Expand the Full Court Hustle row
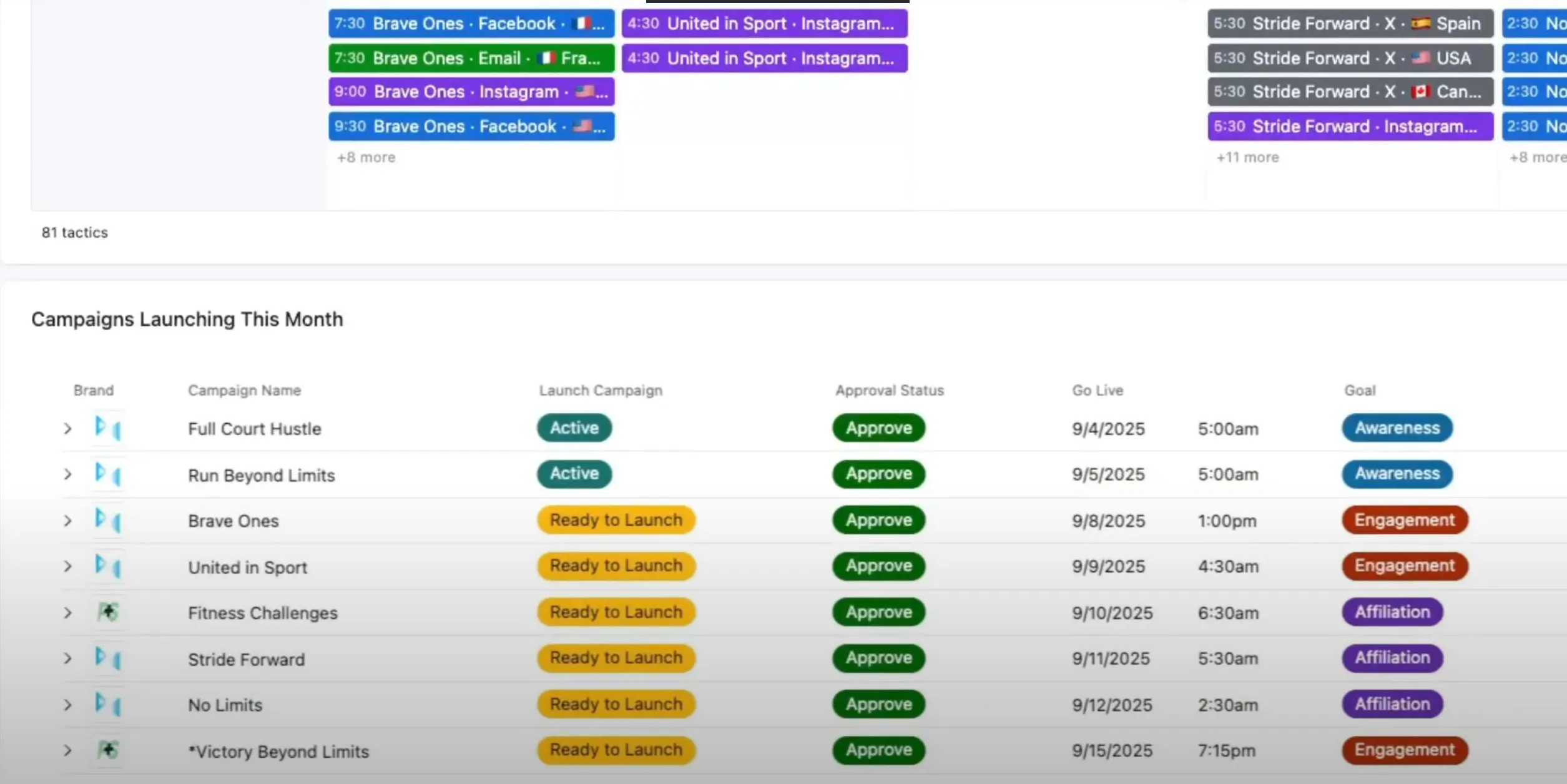The image size is (1567, 784). coord(67,429)
